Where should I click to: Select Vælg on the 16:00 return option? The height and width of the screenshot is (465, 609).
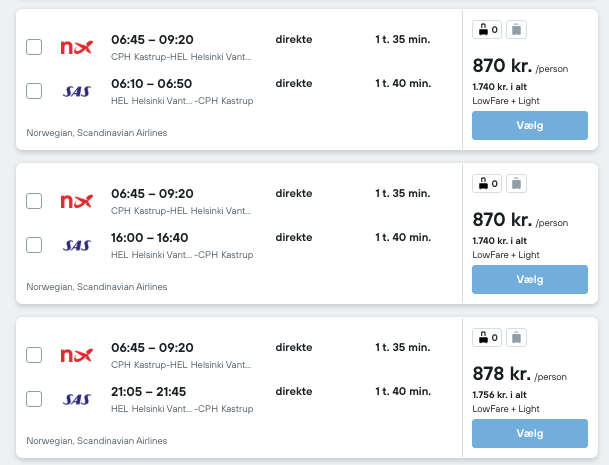[530, 279]
